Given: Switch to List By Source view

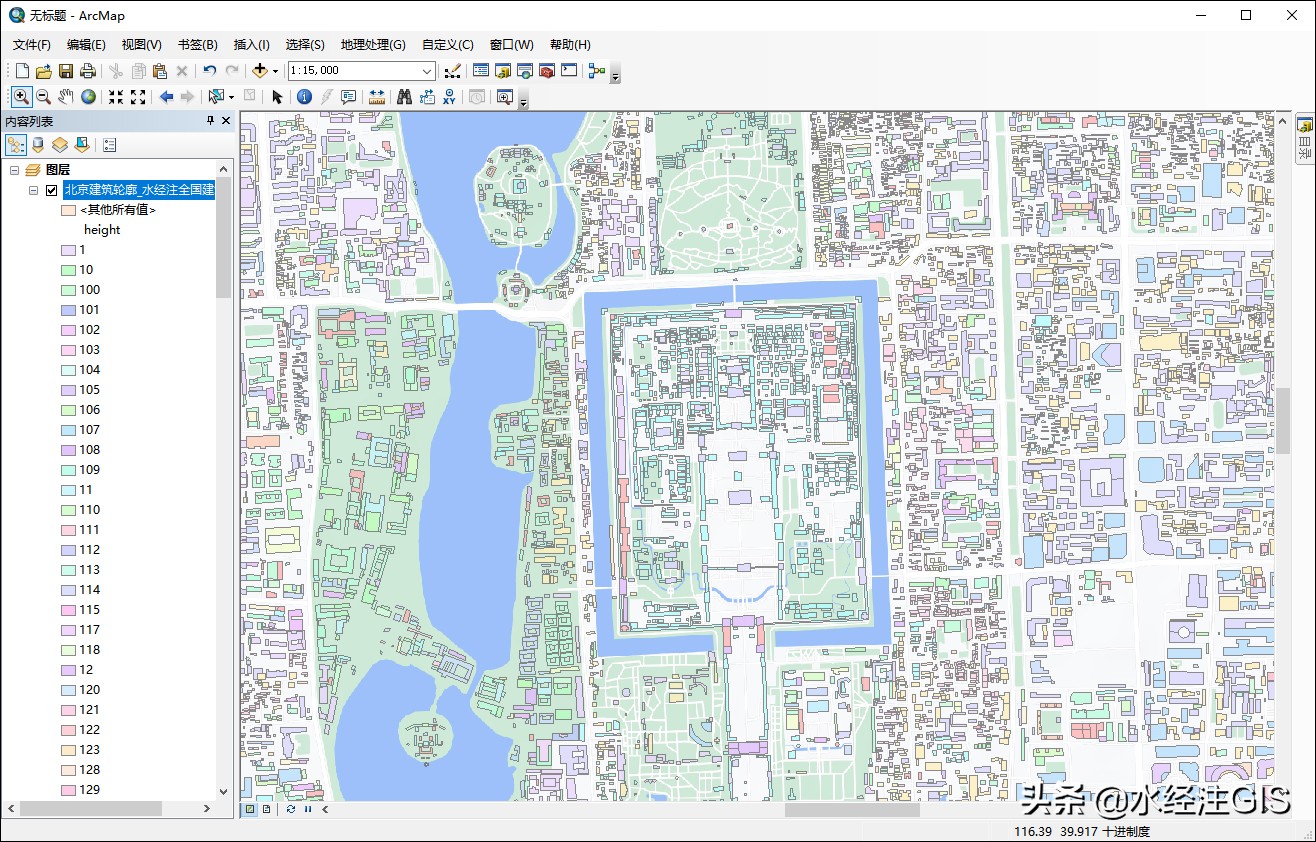Looking at the screenshot, I should pos(38,145).
